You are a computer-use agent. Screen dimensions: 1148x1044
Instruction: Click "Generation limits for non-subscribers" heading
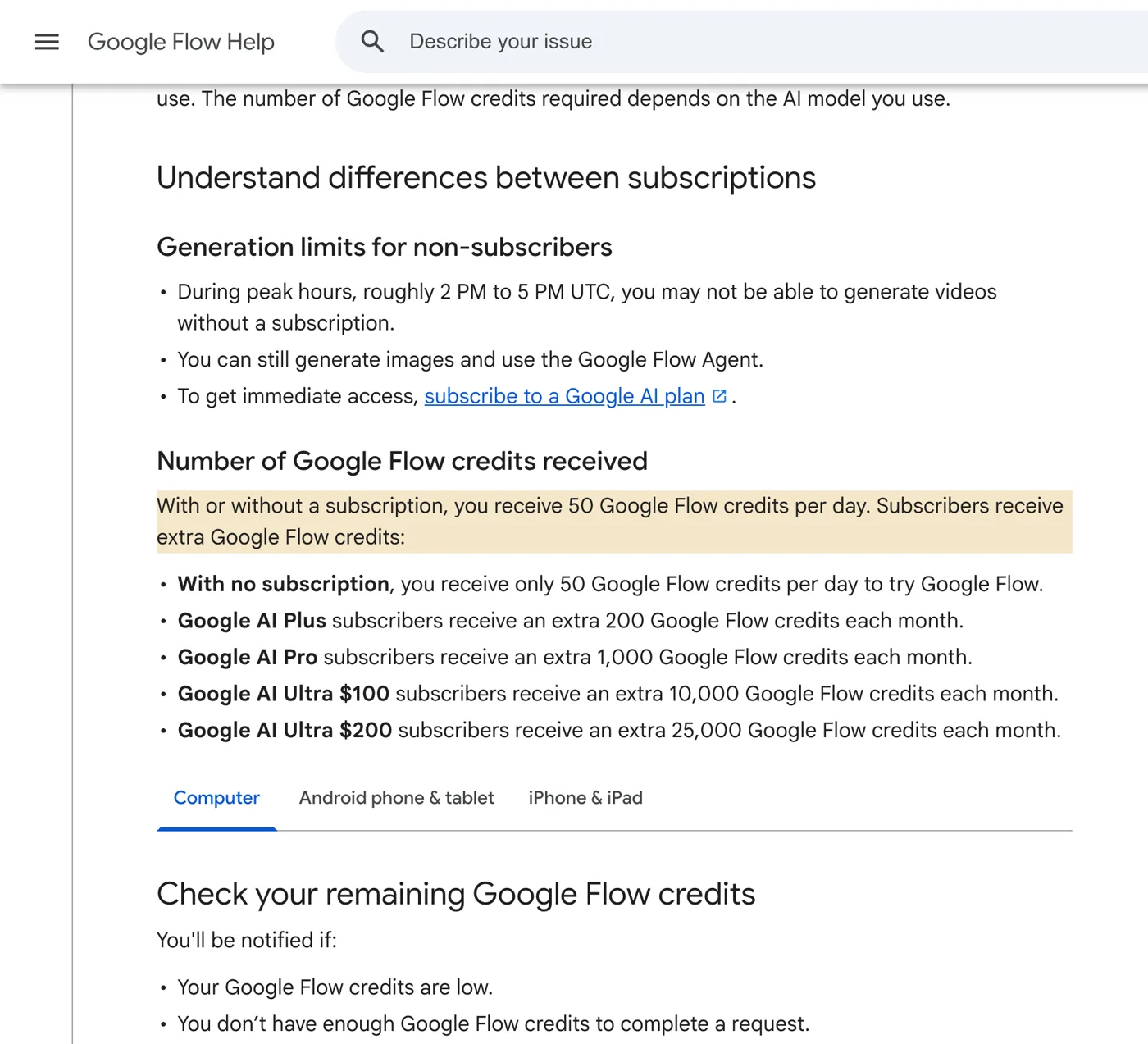[385, 247]
